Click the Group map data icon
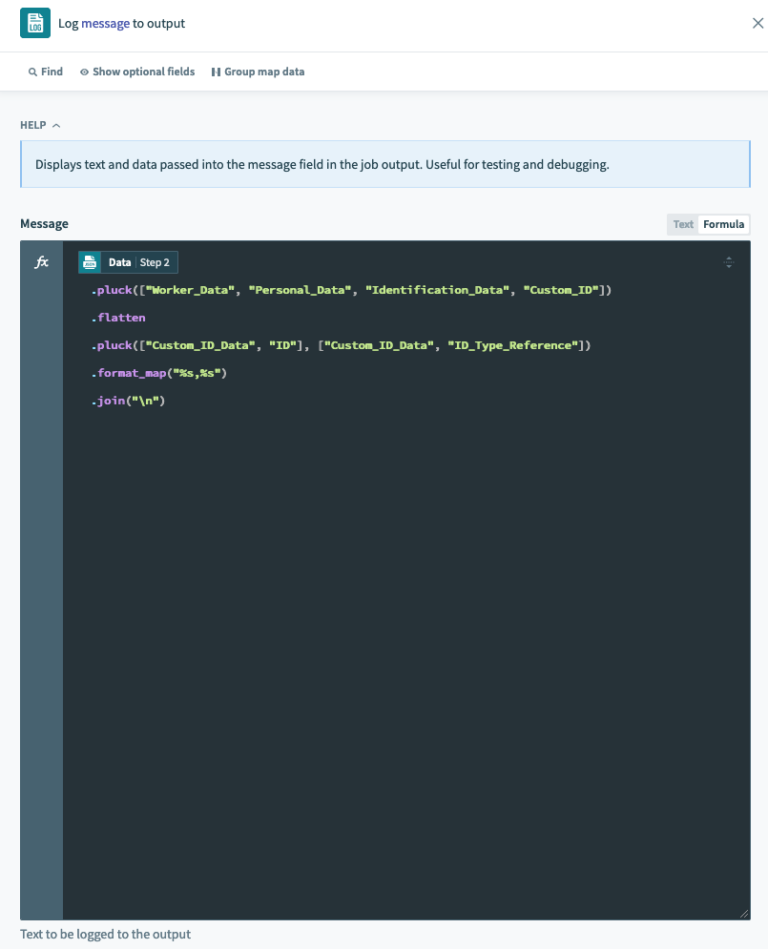The image size is (768, 949). point(215,72)
